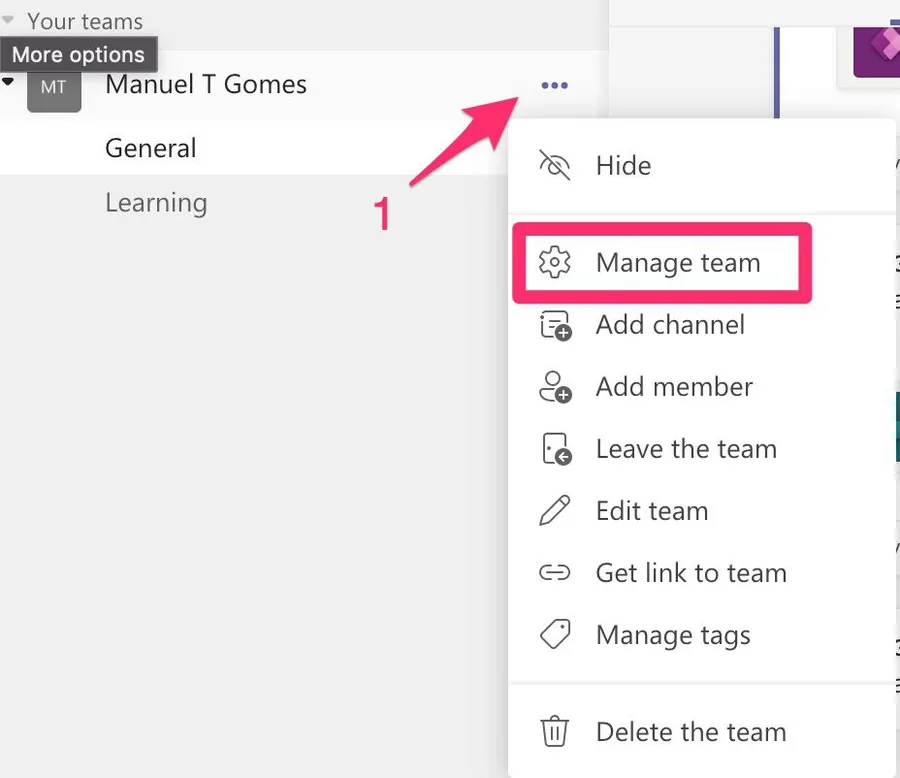This screenshot has height=778, width=900.
Task: Open the Learning channel
Action: pos(156,203)
